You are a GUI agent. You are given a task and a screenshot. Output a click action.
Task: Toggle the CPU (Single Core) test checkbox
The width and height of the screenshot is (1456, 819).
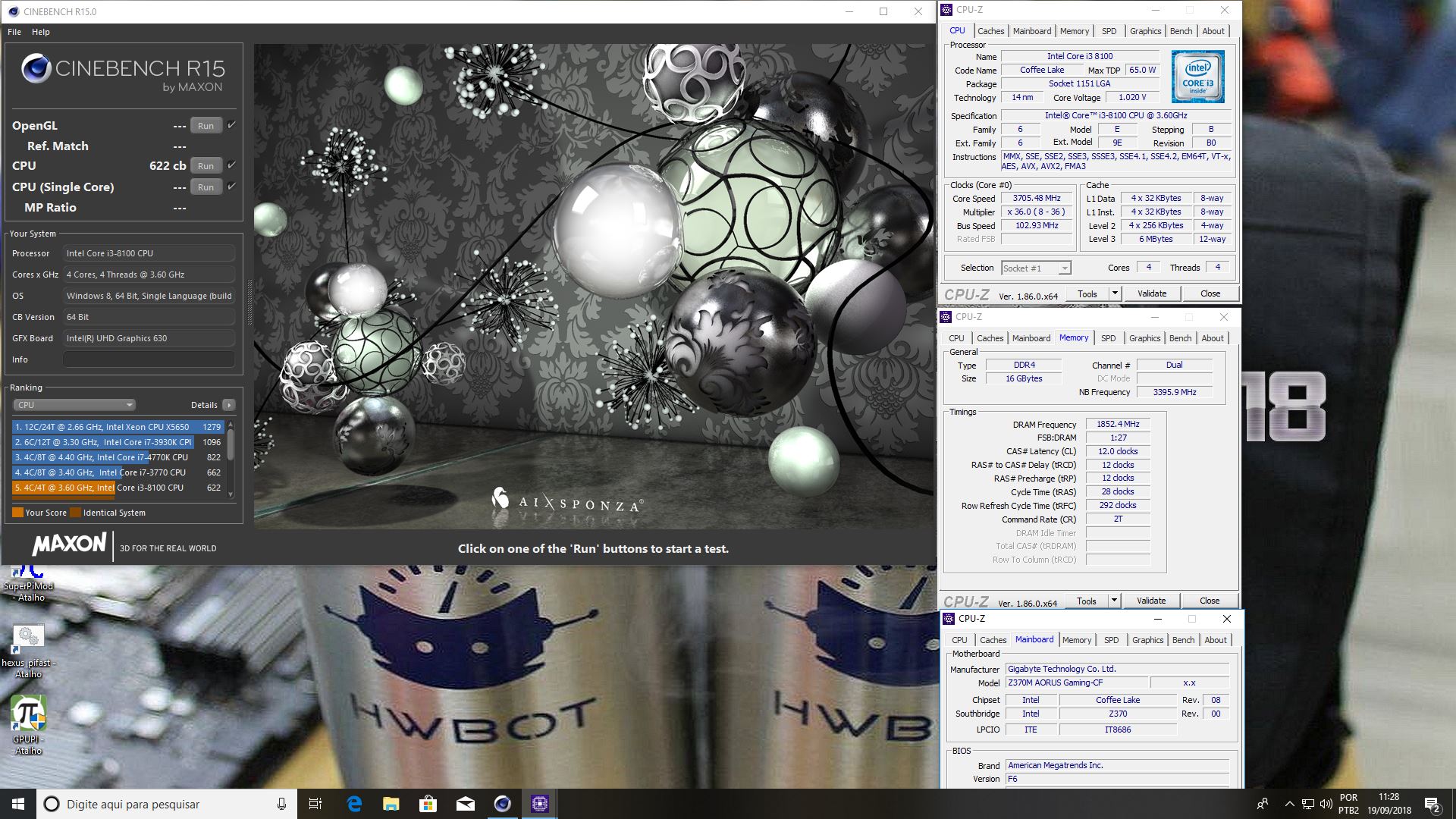[231, 186]
